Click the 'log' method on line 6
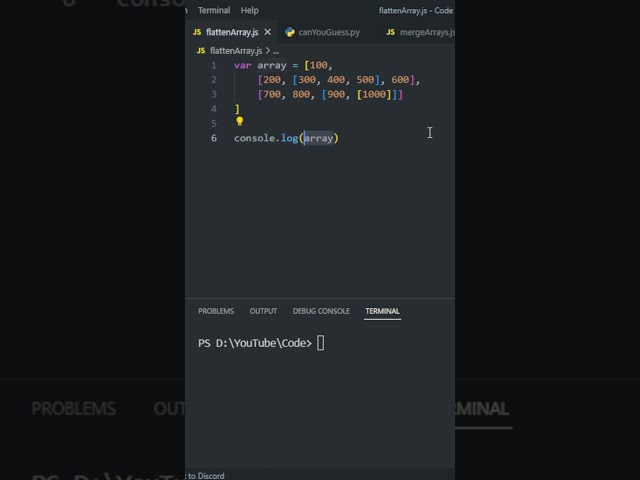This screenshot has height=480, width=640. tap(289, 138)
